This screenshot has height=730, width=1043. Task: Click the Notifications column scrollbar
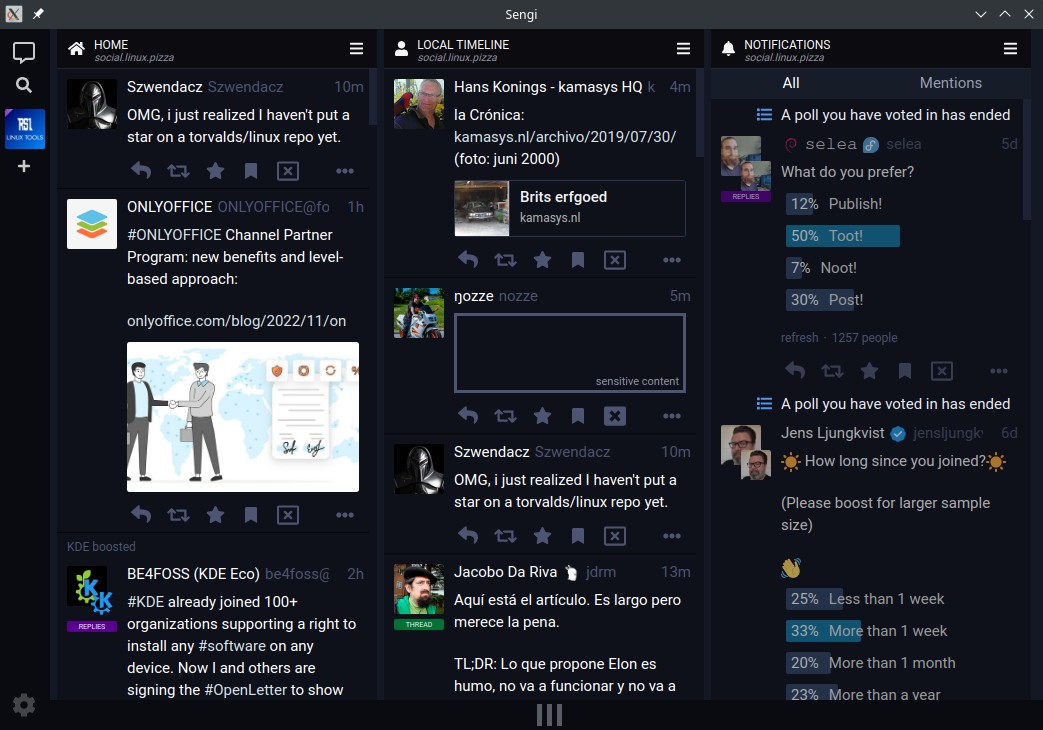point(1026,158)
